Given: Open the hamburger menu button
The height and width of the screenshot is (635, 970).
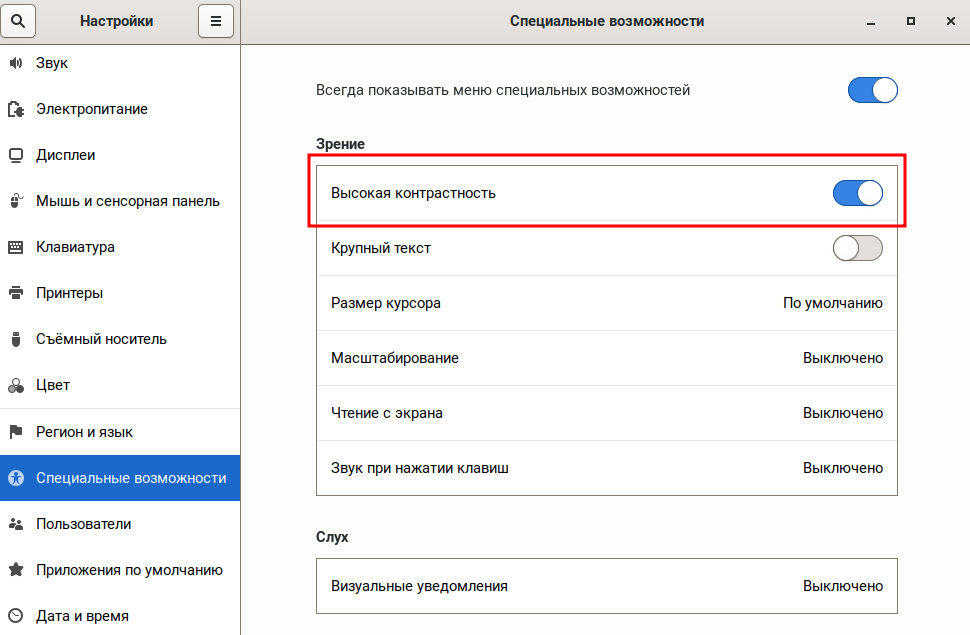Looking at the screenshot, I should click(x=215, y=21).
